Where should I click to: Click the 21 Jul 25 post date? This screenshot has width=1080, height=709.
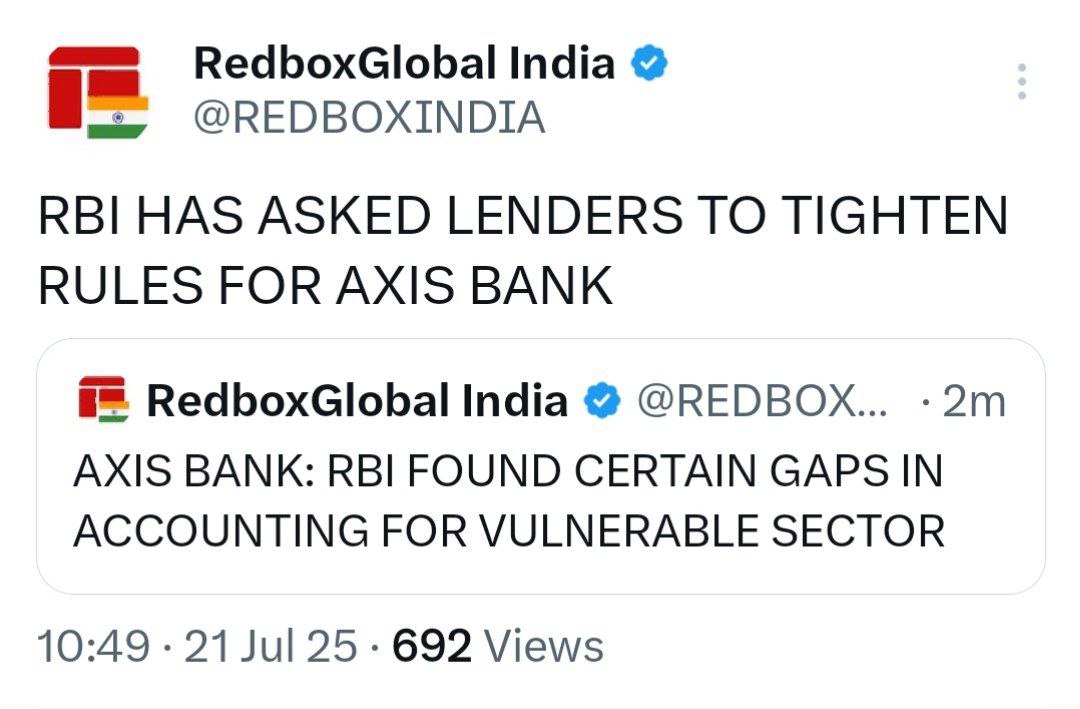(271, 647)
